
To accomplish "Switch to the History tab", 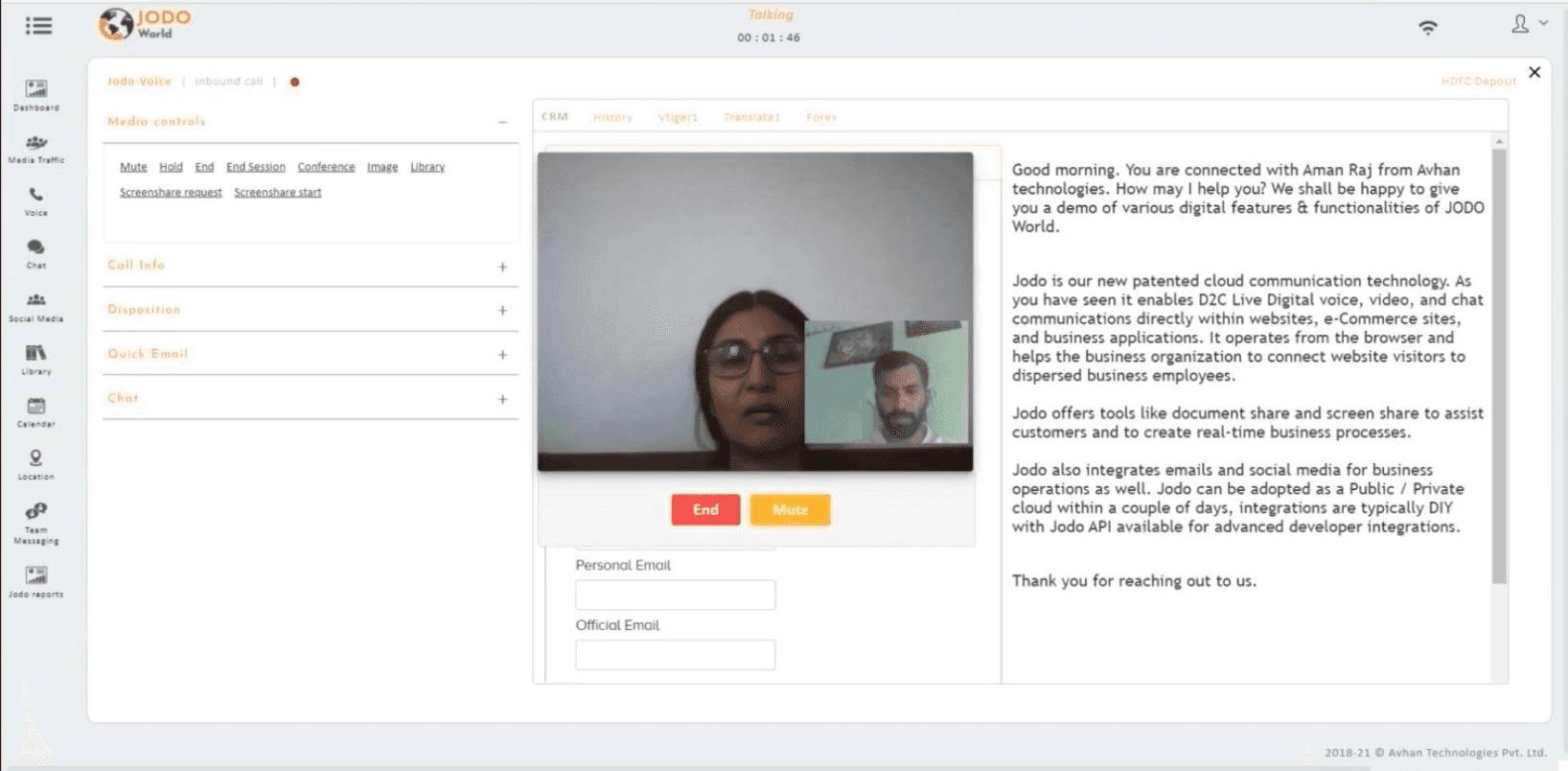I will click(x=612, y=117).
